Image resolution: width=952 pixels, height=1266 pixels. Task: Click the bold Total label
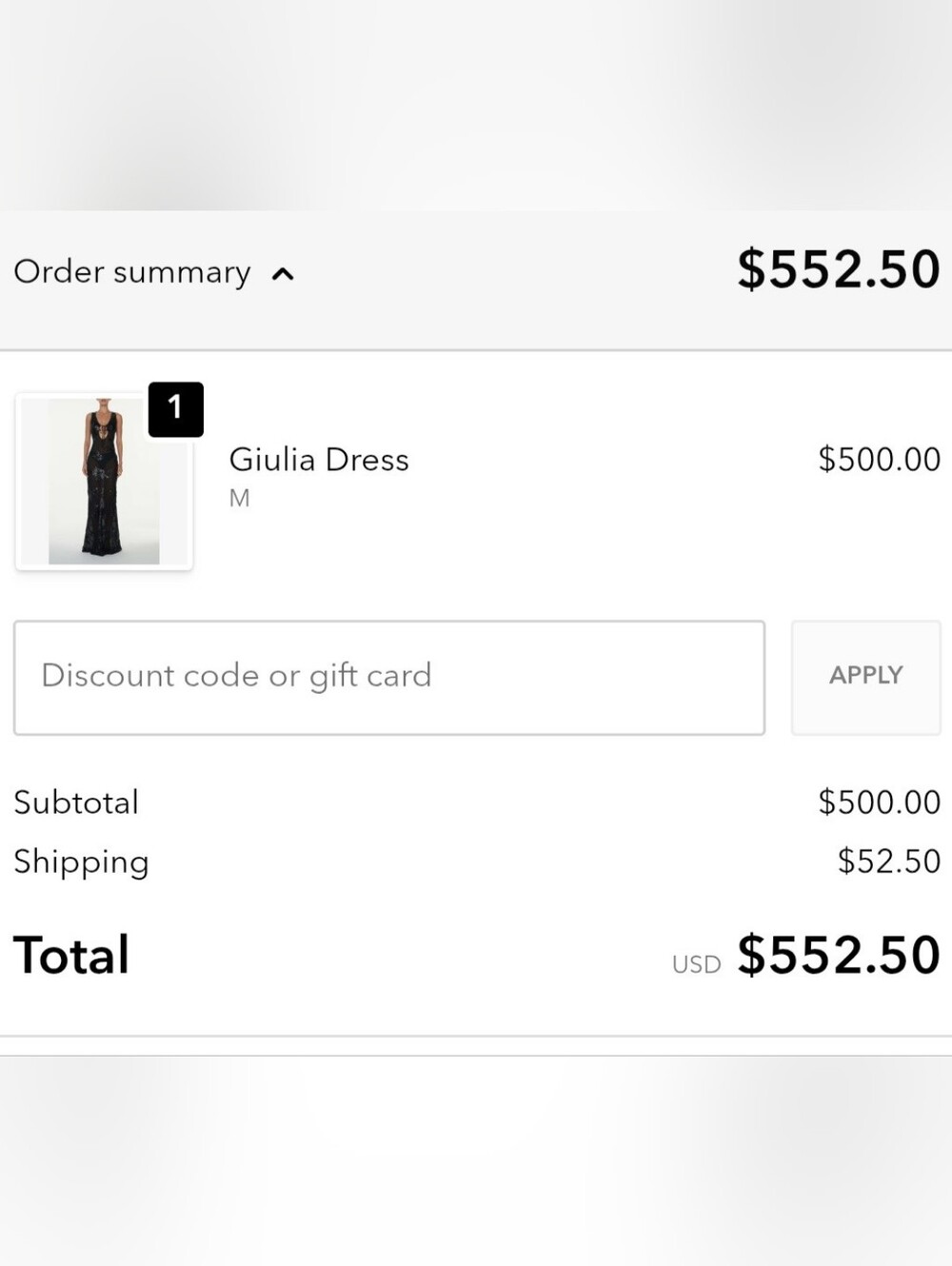71,956
